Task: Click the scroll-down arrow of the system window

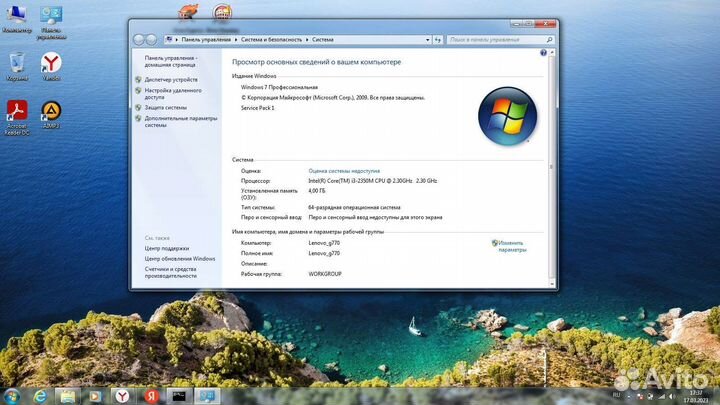Action: pyautogui.click(x=552, y=284)
